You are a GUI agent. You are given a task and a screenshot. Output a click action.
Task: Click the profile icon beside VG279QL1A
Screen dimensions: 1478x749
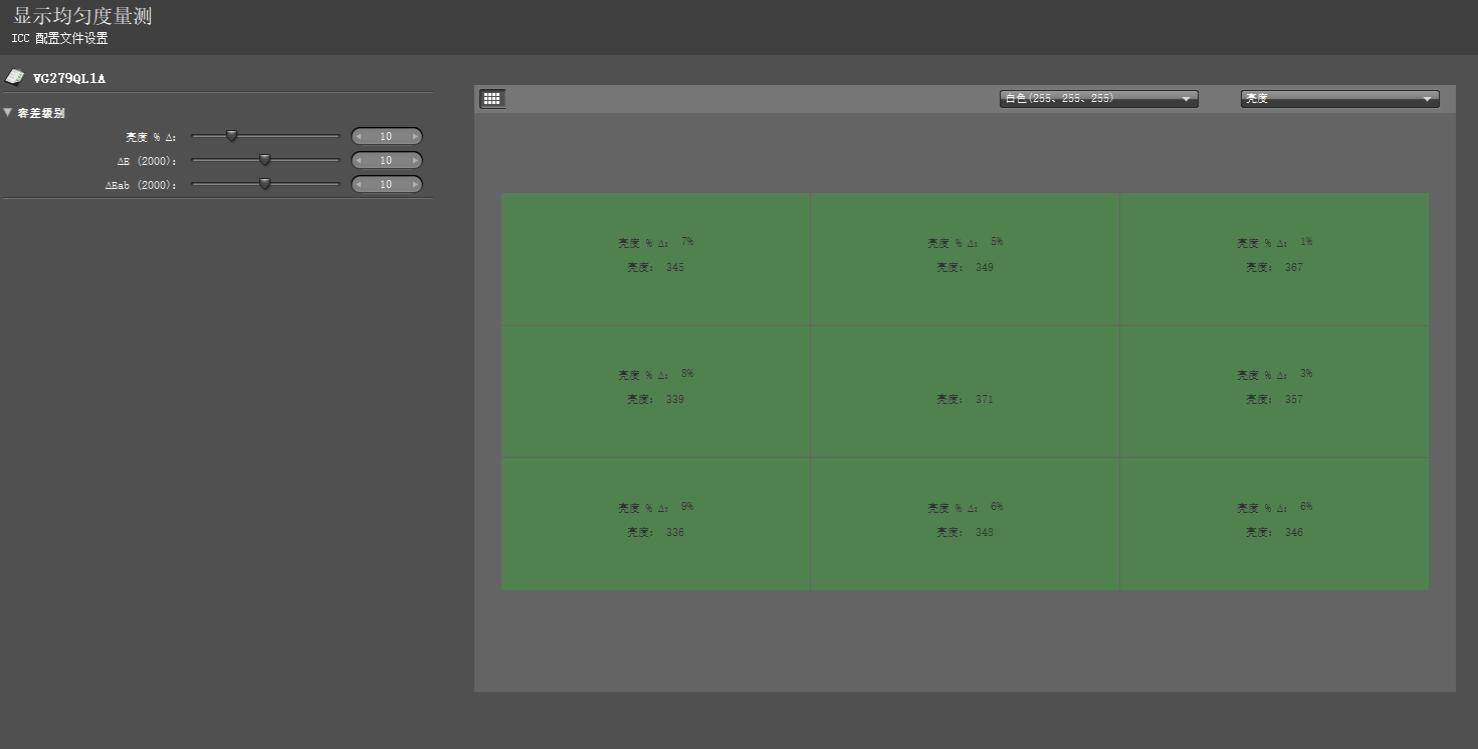pyautogui.click(x=15, y=77)
